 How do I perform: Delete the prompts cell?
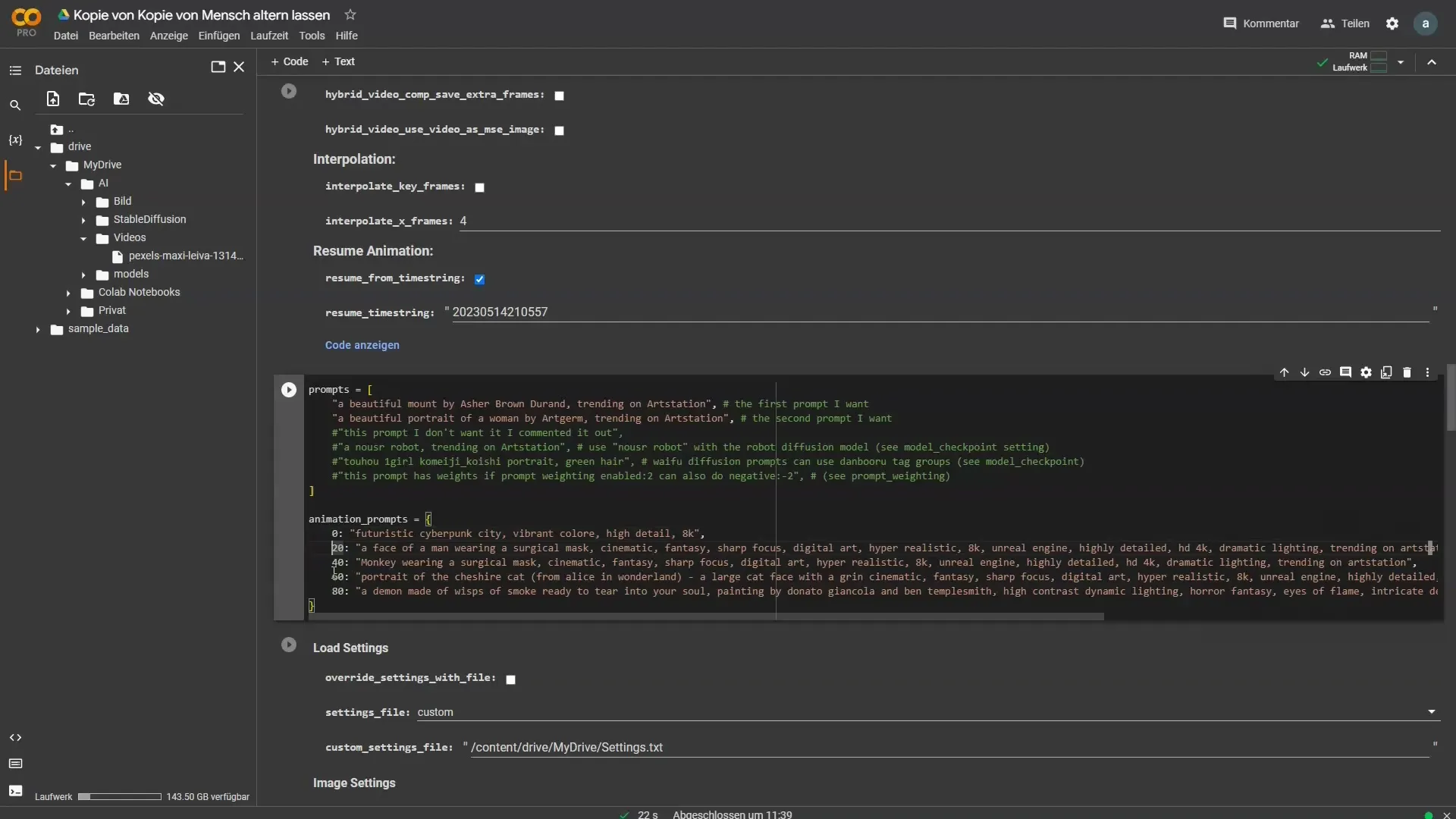tap(1407, 372)
